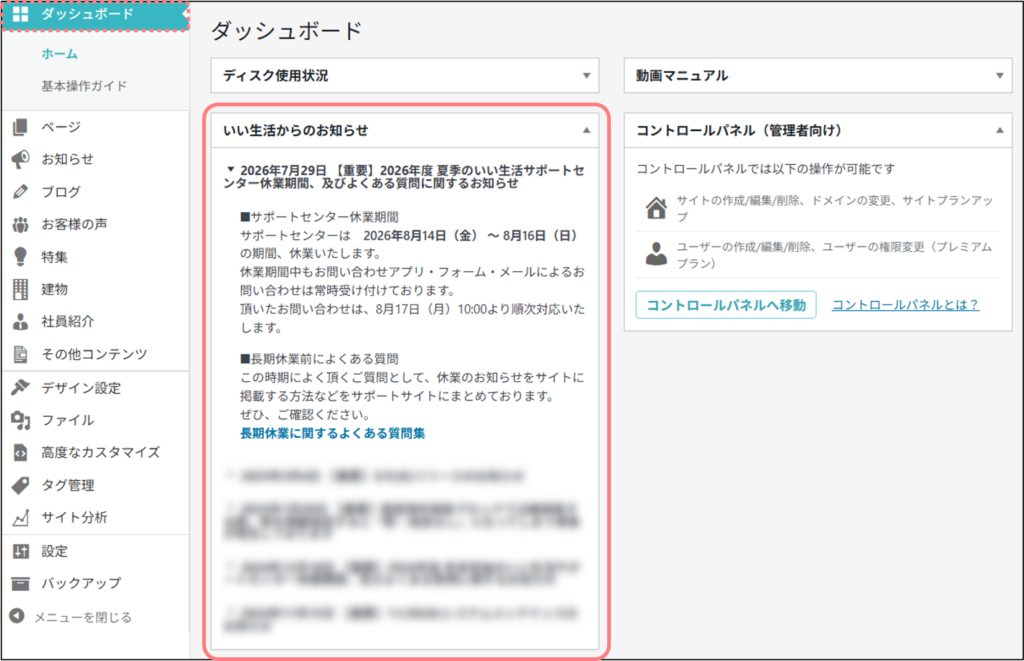Collapse the 2026年7月29日 notice triangle
1024x661 pixels.
click(x=231, y=169)
